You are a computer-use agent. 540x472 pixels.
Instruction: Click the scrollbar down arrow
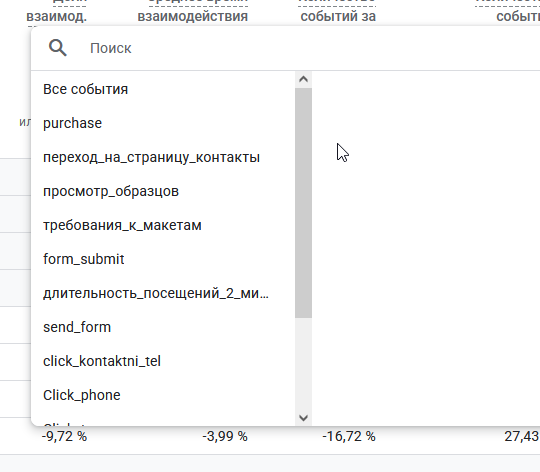[x=303, y=418]
